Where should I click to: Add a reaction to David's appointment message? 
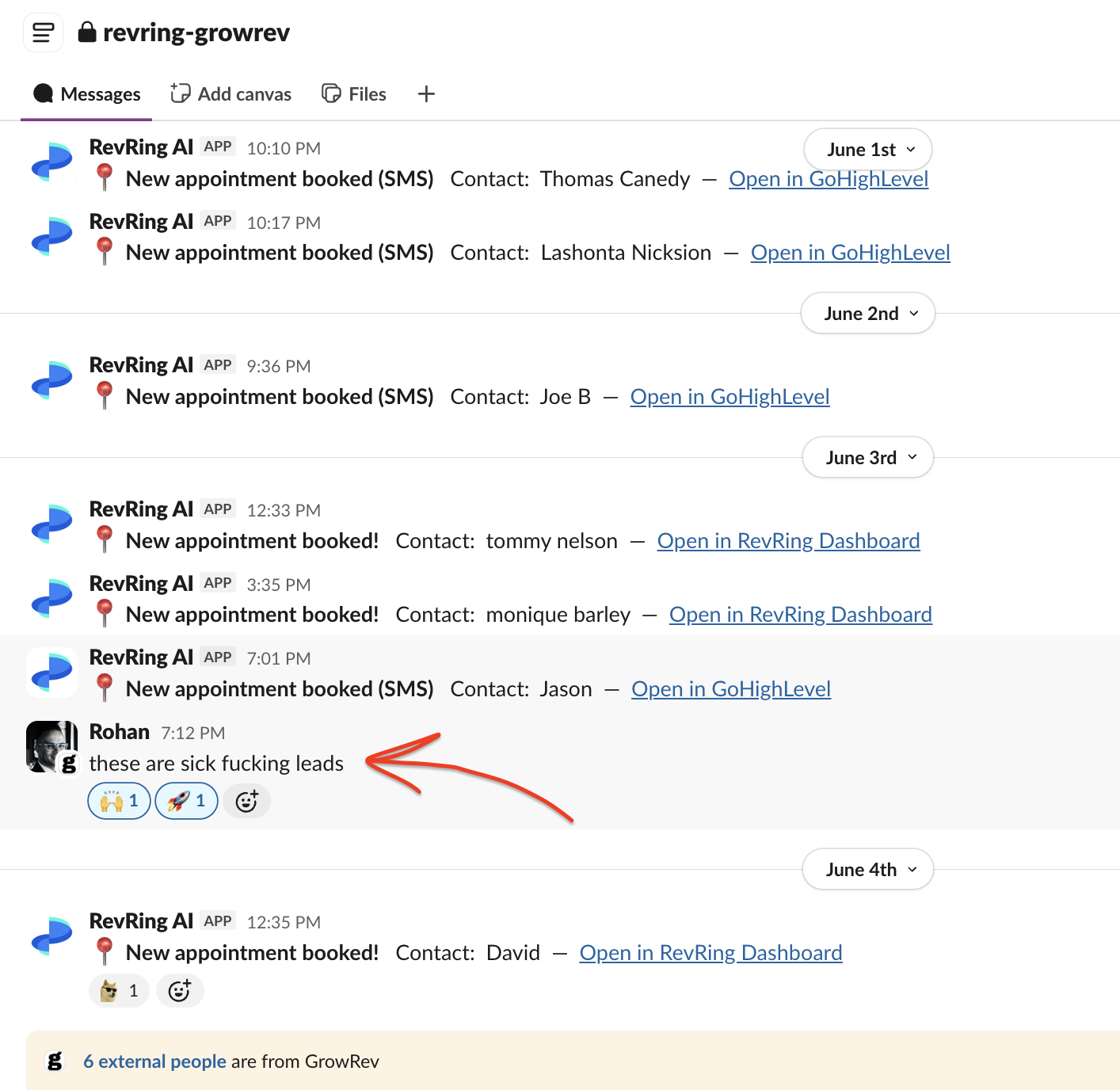[x=180, y=990]
